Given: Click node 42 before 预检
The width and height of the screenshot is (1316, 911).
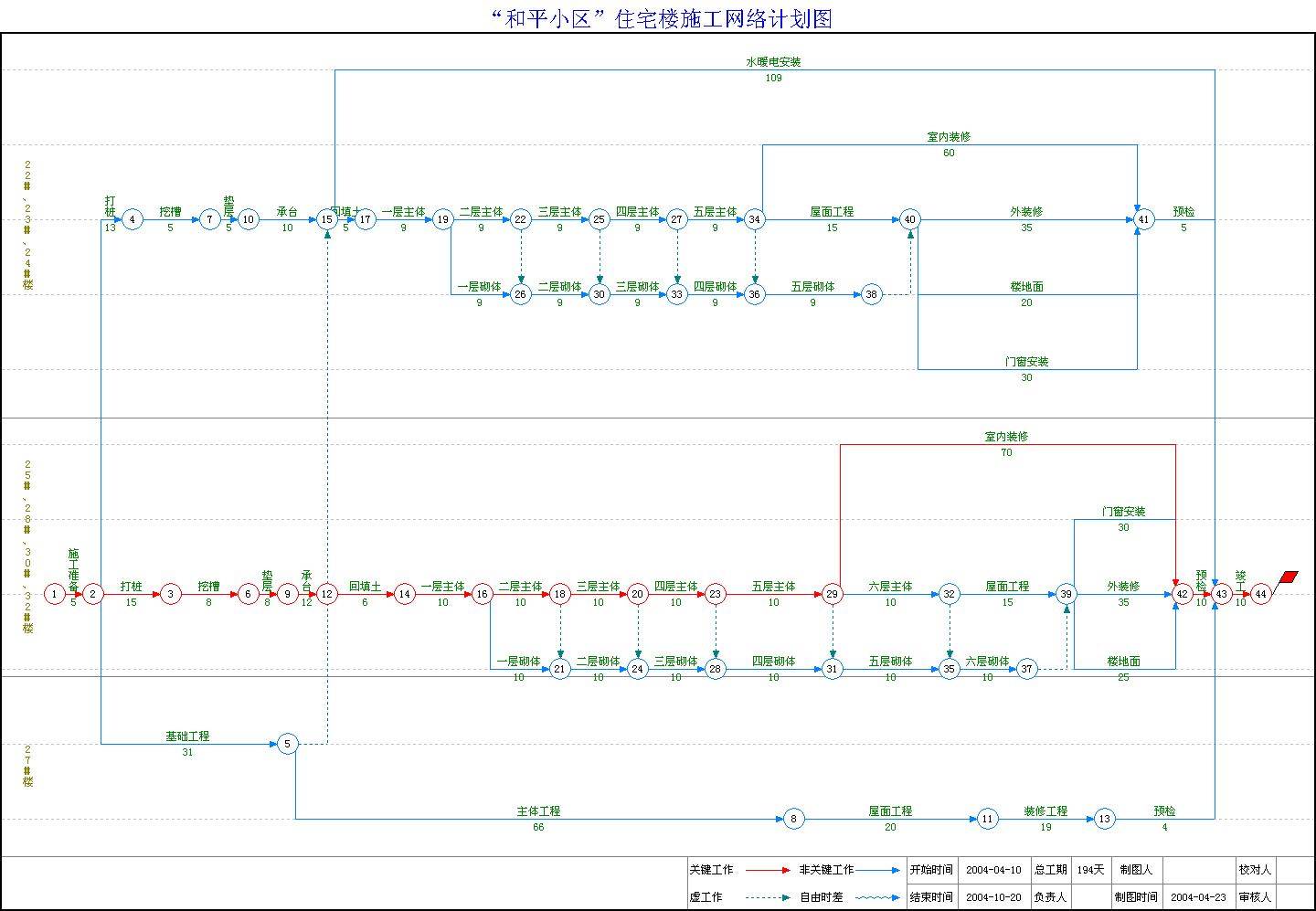Looking at the screenshot, I should pos(1182,594).
